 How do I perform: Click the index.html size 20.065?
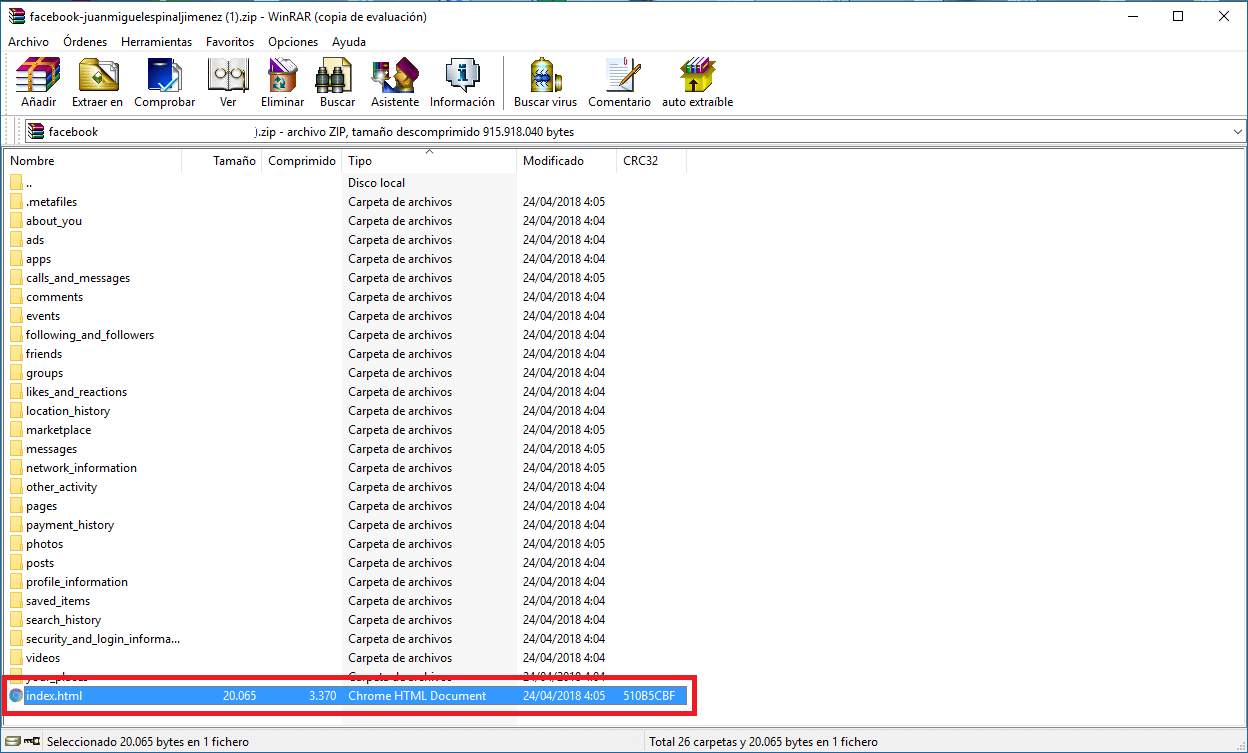(x=239, y=696)
